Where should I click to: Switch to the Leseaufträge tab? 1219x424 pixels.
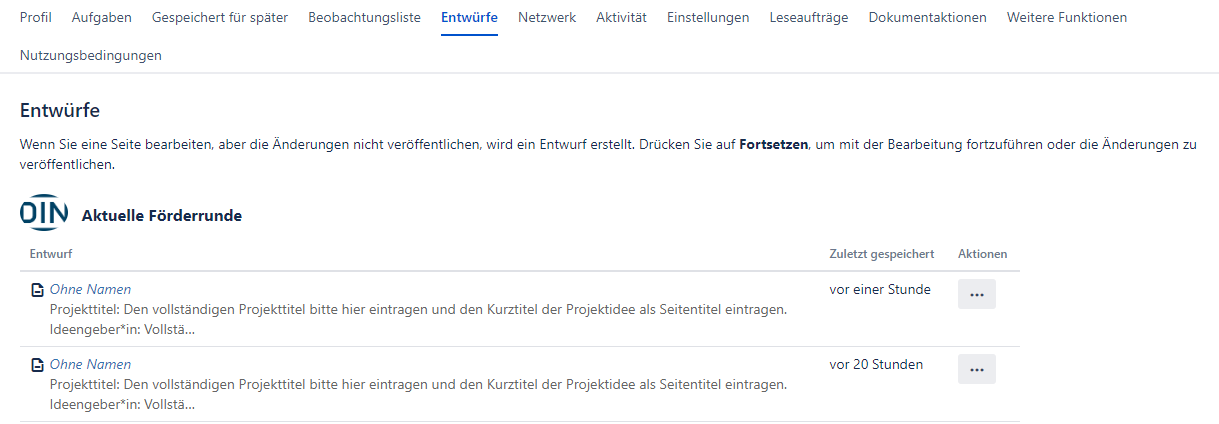tap(809, 17)
